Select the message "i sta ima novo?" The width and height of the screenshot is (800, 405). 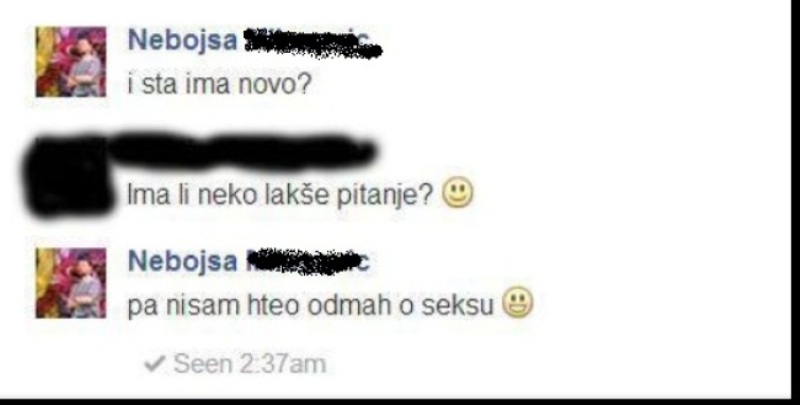[x=219, y=84]
